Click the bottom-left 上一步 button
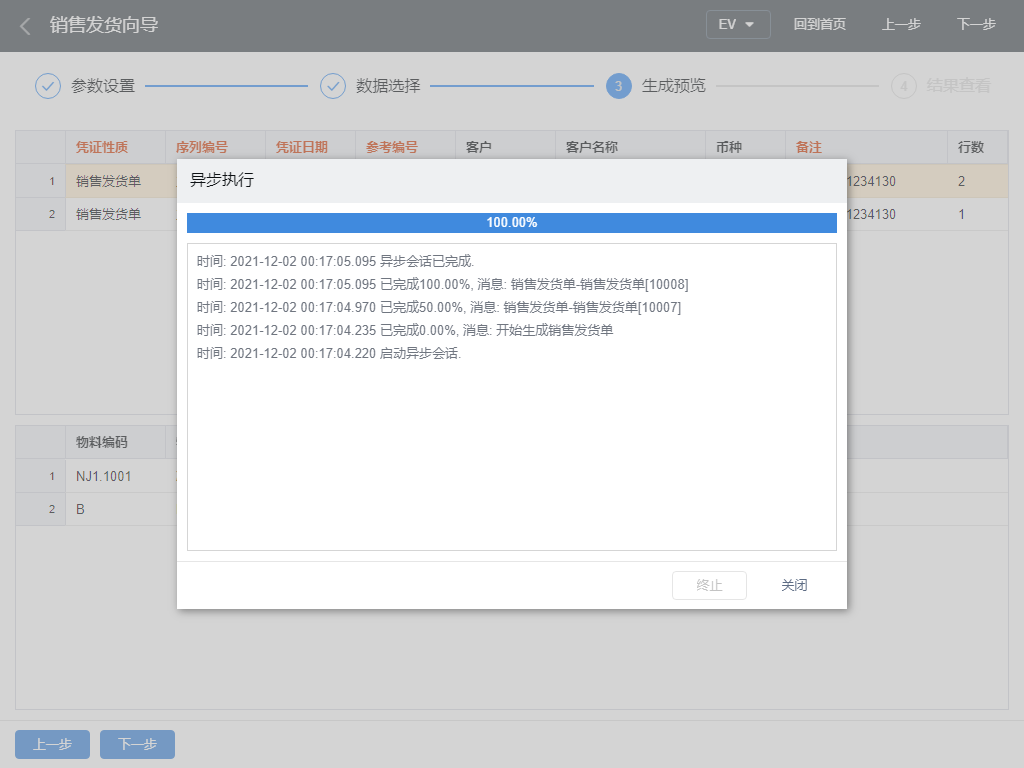Viewport: 1024px width, 768px height. (x=52, y=744)
